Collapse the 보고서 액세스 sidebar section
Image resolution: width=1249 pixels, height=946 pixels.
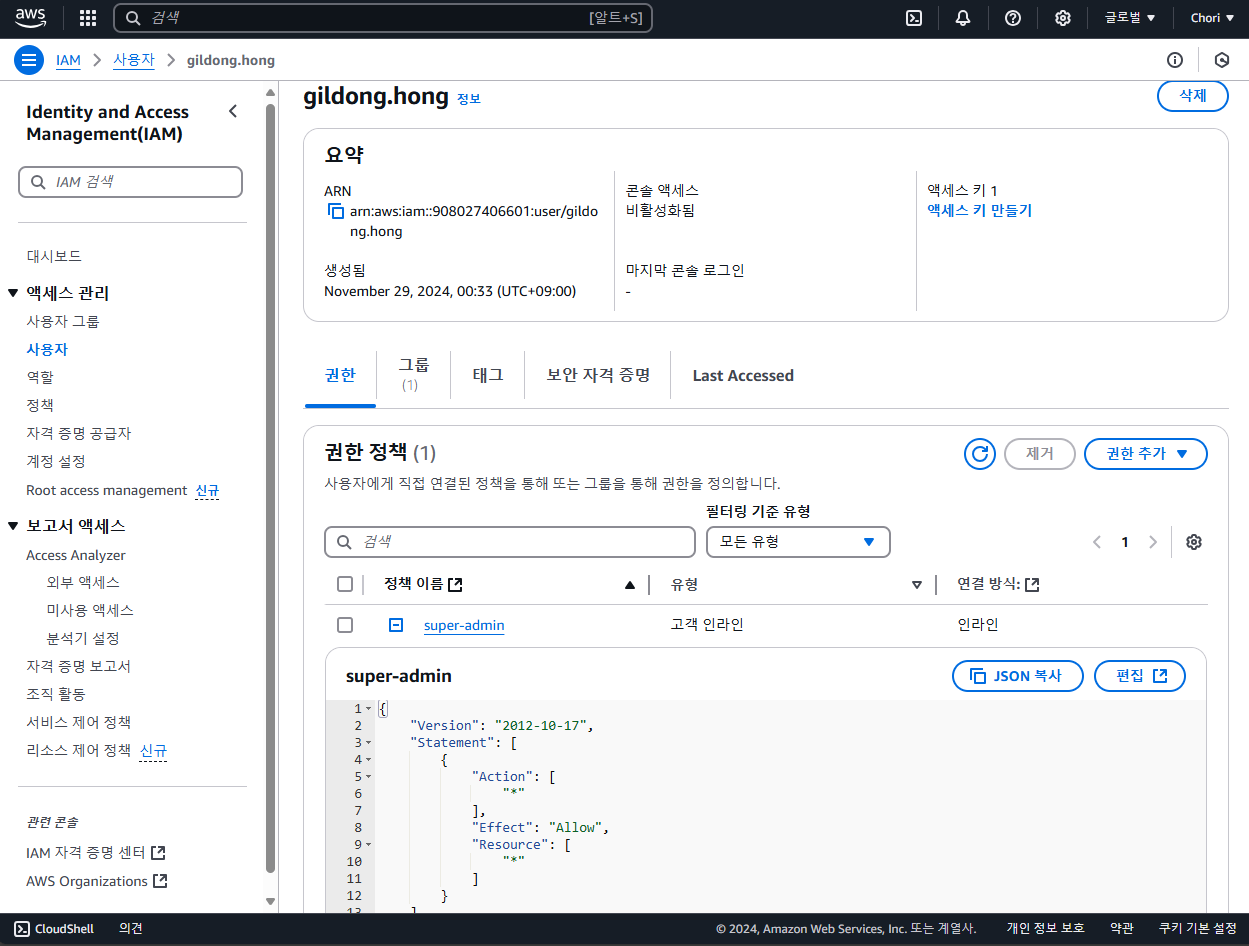13,526
